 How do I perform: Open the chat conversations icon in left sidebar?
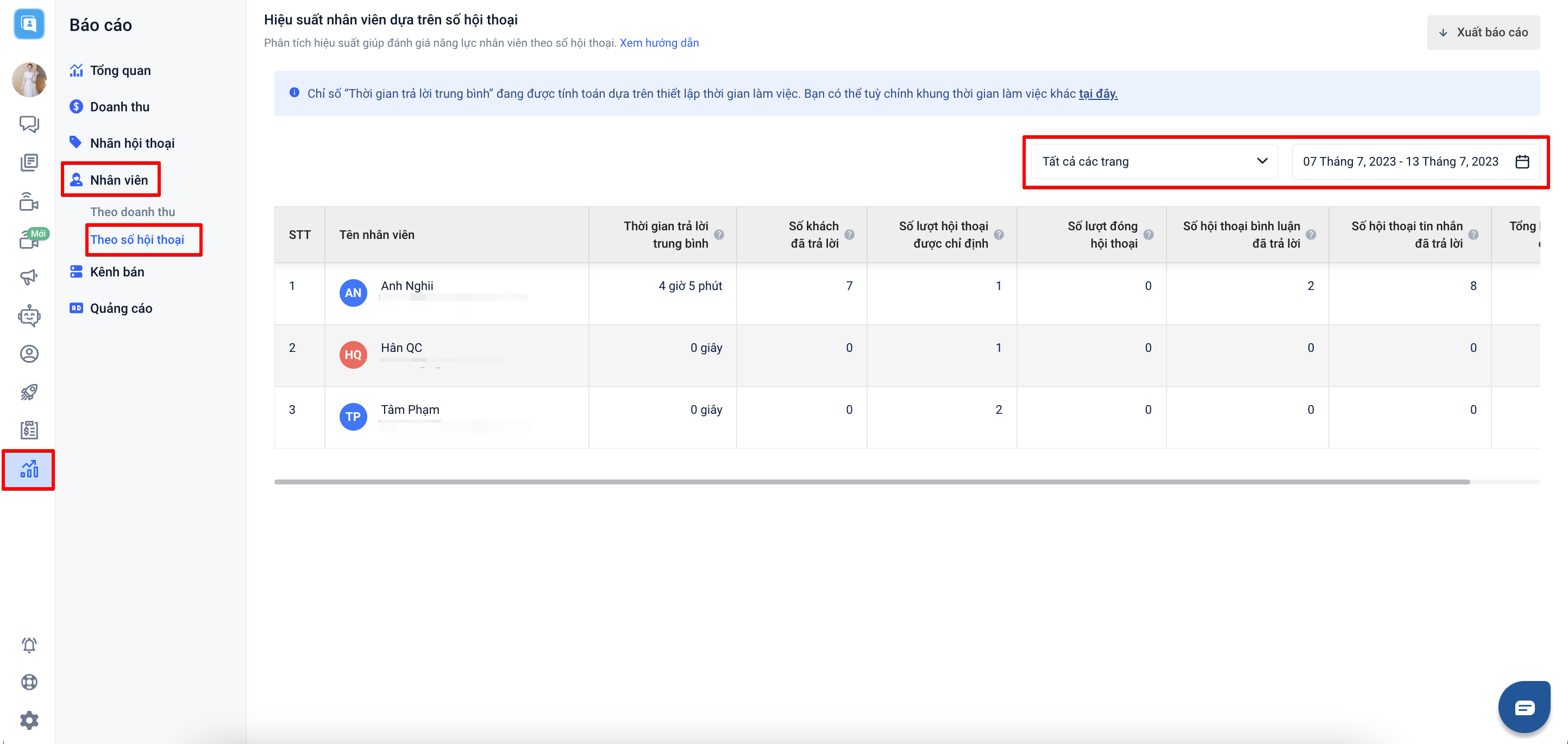(29, 124)
